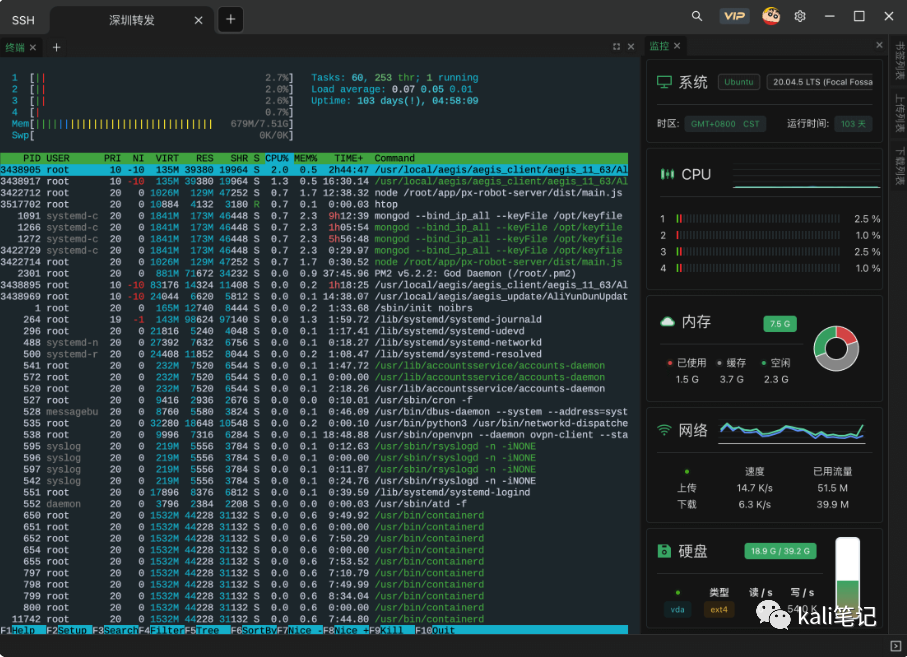Close the monitor side panel
The image size is (907, 657).
pyautogui.click(x=879, y=45)
